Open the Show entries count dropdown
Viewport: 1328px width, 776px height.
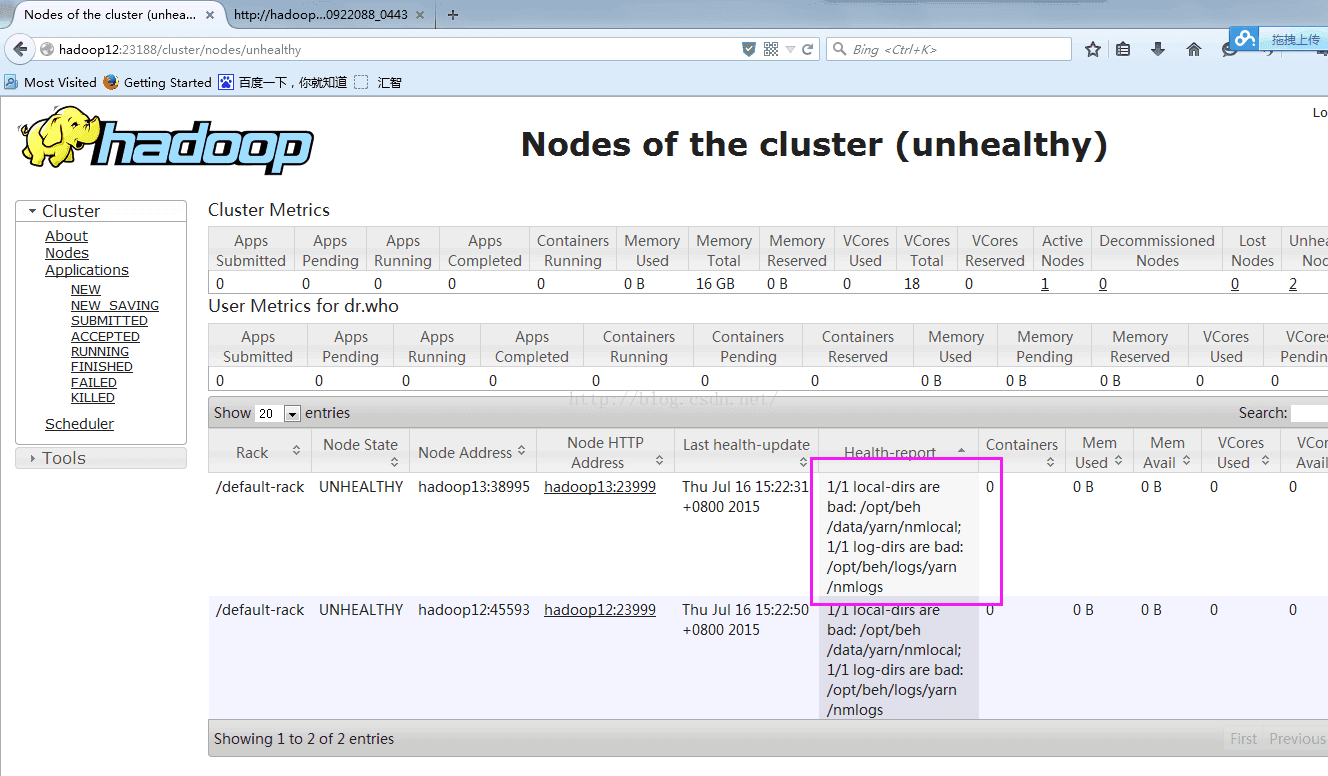(278, 413)
